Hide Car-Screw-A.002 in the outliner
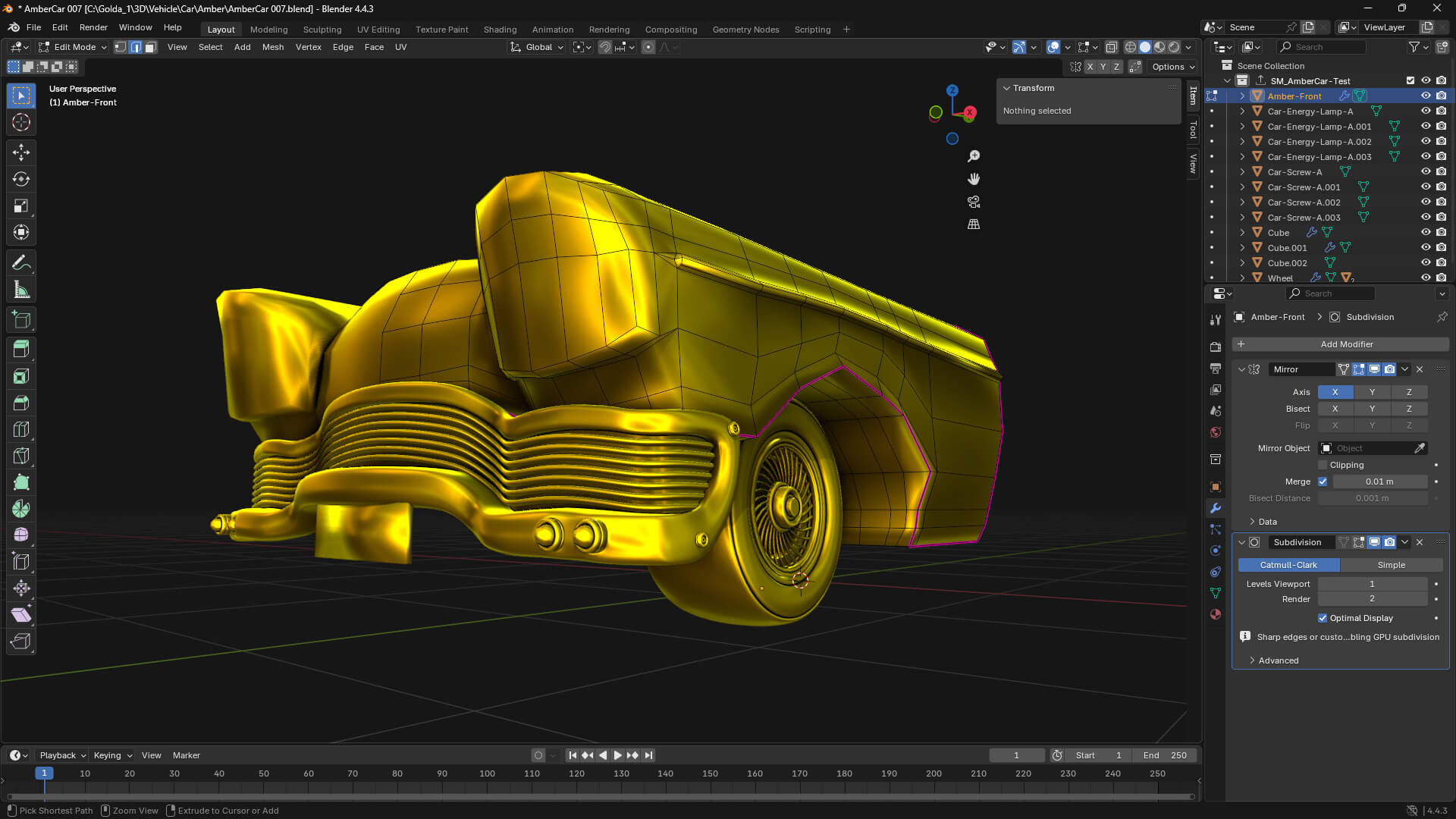The width and height of the screenshot is (1456, 819). (x=1426, y=202)
